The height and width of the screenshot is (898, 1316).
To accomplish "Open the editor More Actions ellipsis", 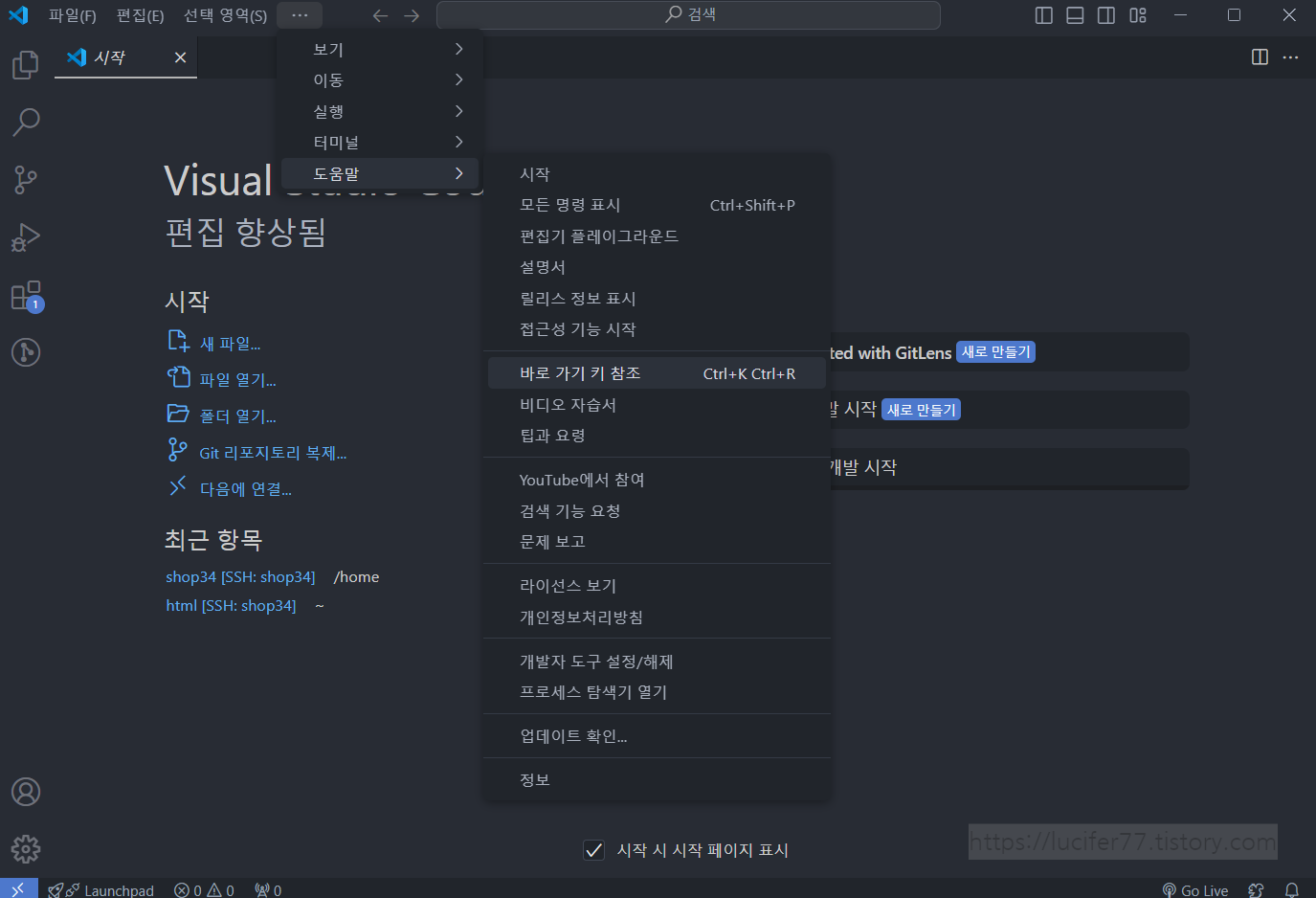I will point(1291,57).
